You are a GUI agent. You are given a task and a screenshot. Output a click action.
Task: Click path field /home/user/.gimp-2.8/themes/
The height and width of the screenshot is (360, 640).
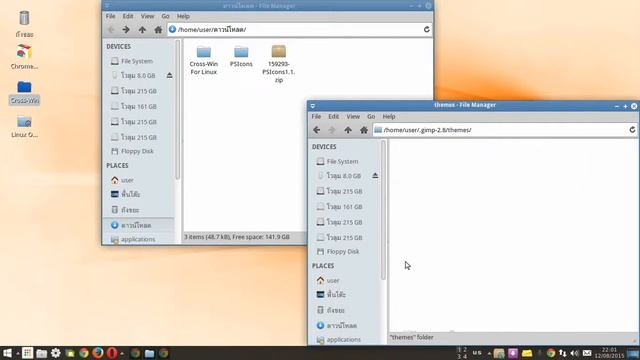click(504, 130)
